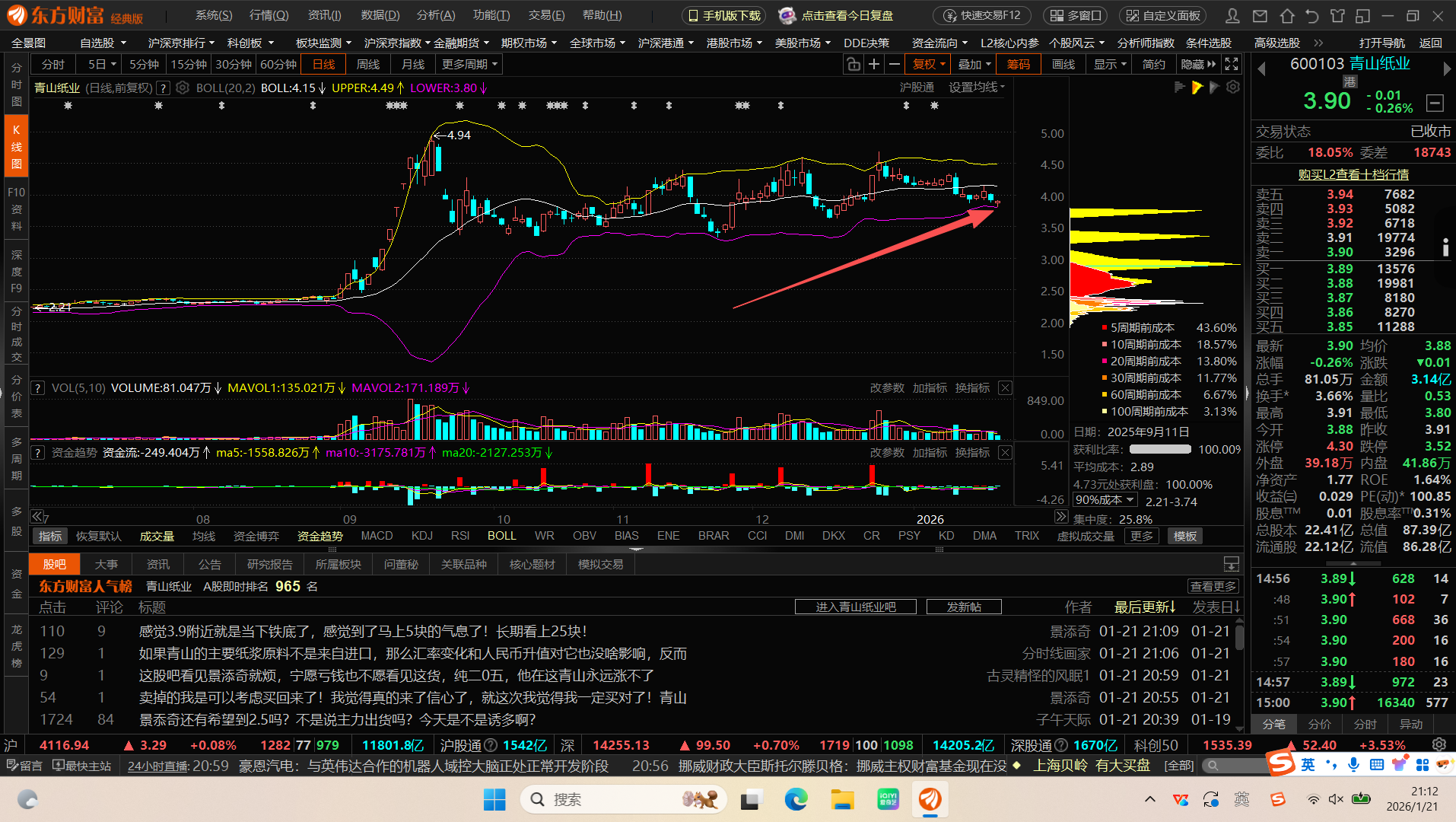Viewport: 1456px width, 822px height.
Task: Open the 行情(Q) menu
Action: [269, 15]
